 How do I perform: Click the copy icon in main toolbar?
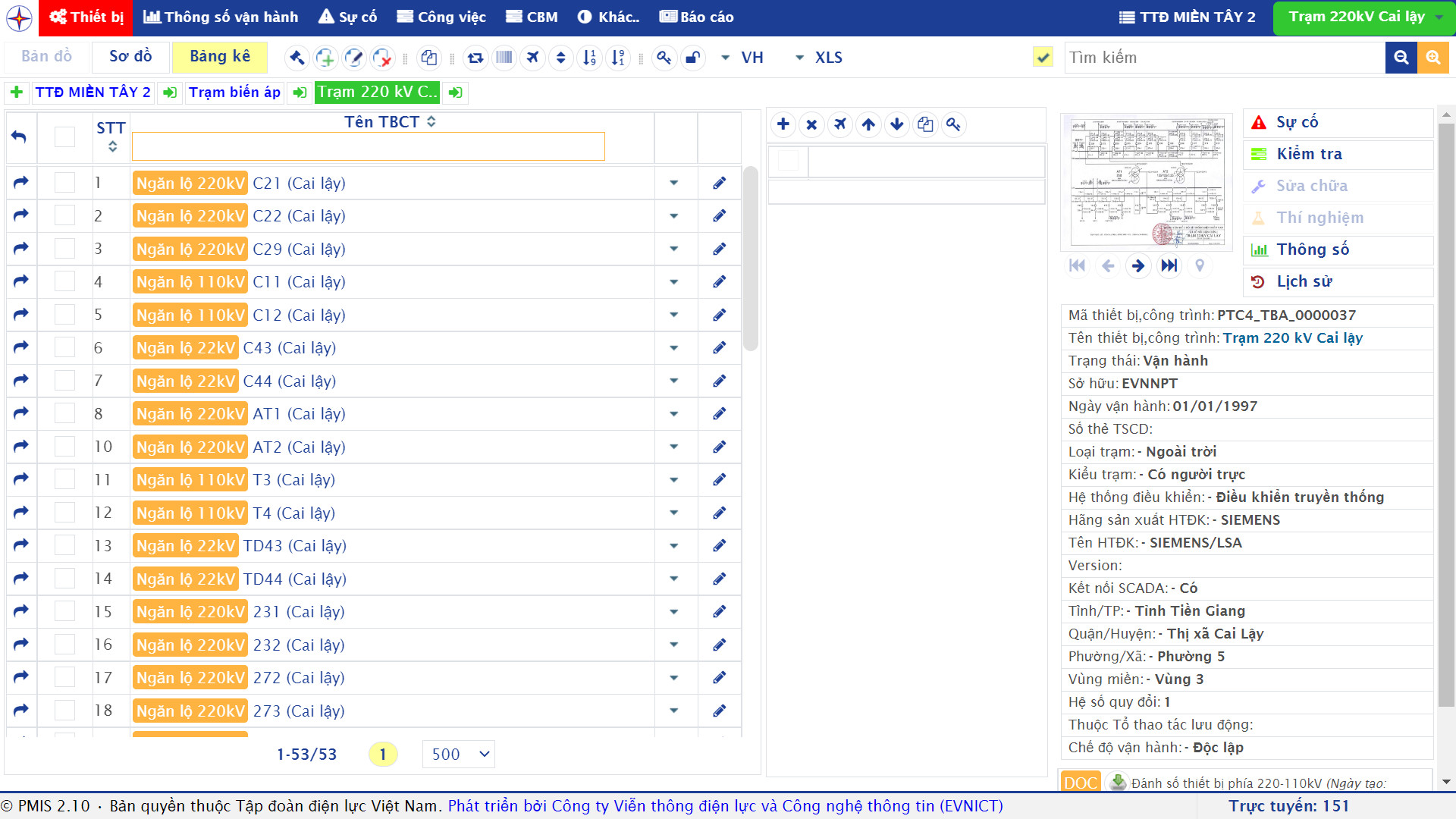point(429,58)
